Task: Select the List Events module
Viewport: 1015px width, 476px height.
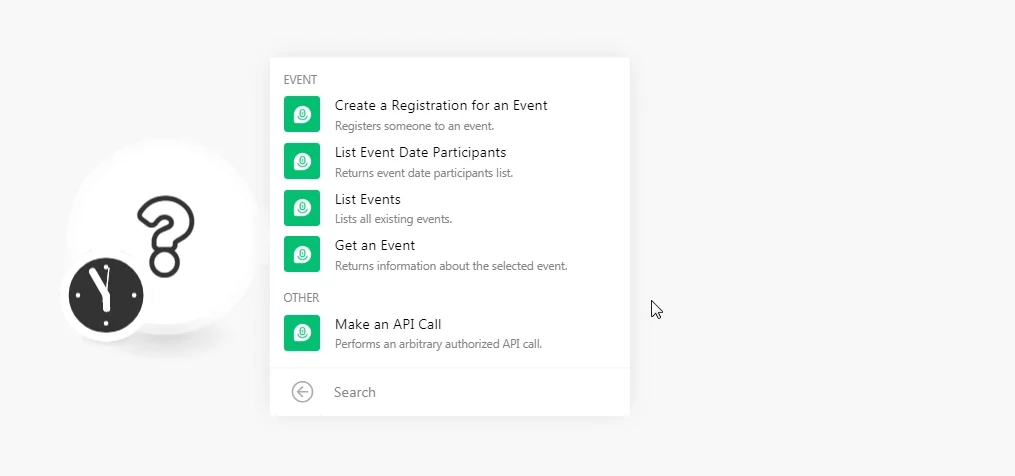Action: (450, 208)
